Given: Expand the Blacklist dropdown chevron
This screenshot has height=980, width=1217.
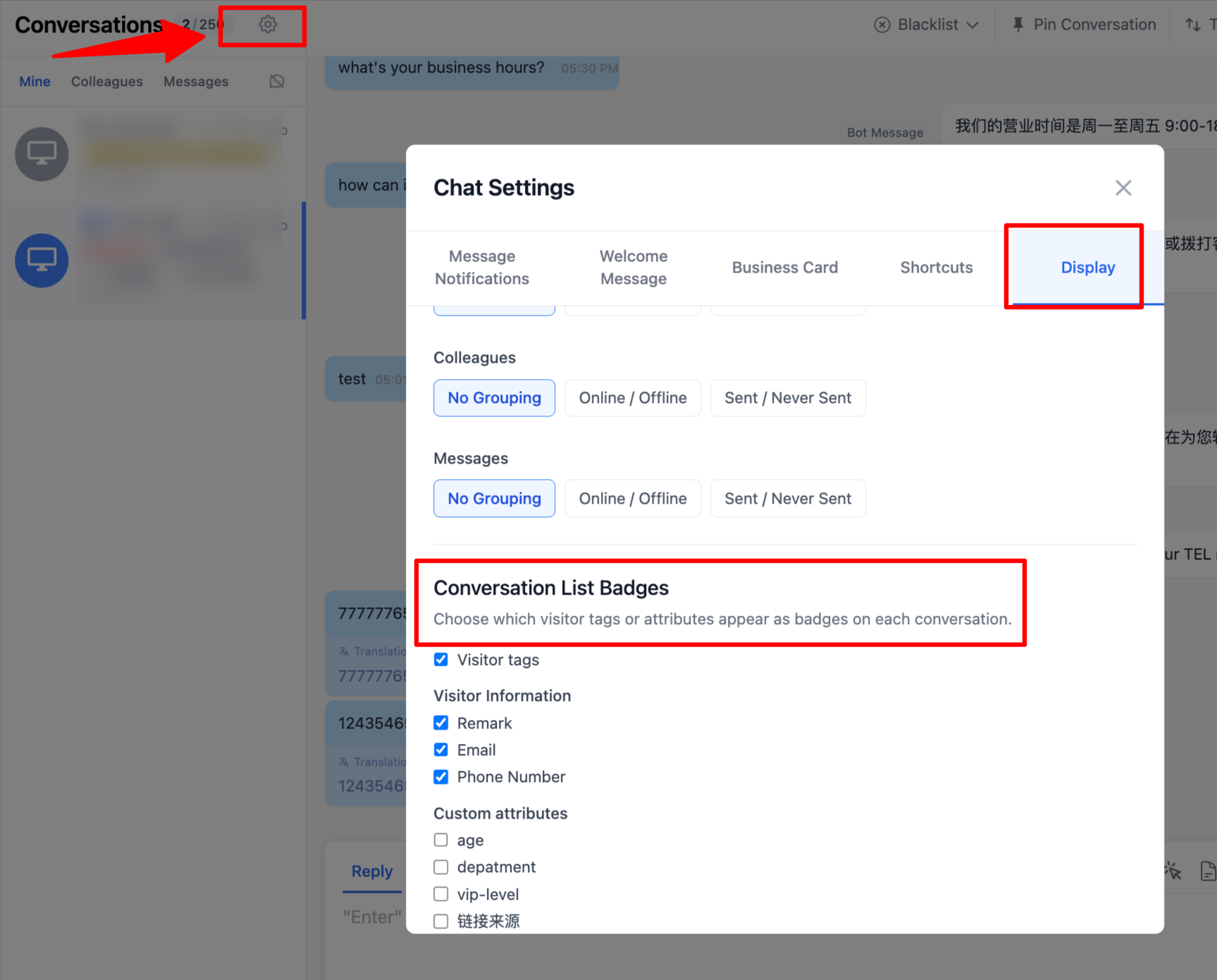Looking at the screenshot, I should click(973, 25).
